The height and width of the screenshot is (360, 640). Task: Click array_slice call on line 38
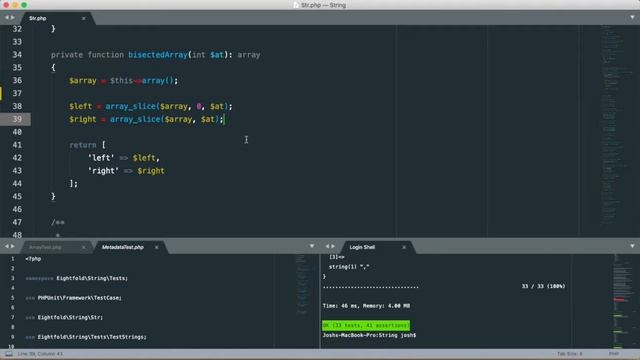[131, 107]
